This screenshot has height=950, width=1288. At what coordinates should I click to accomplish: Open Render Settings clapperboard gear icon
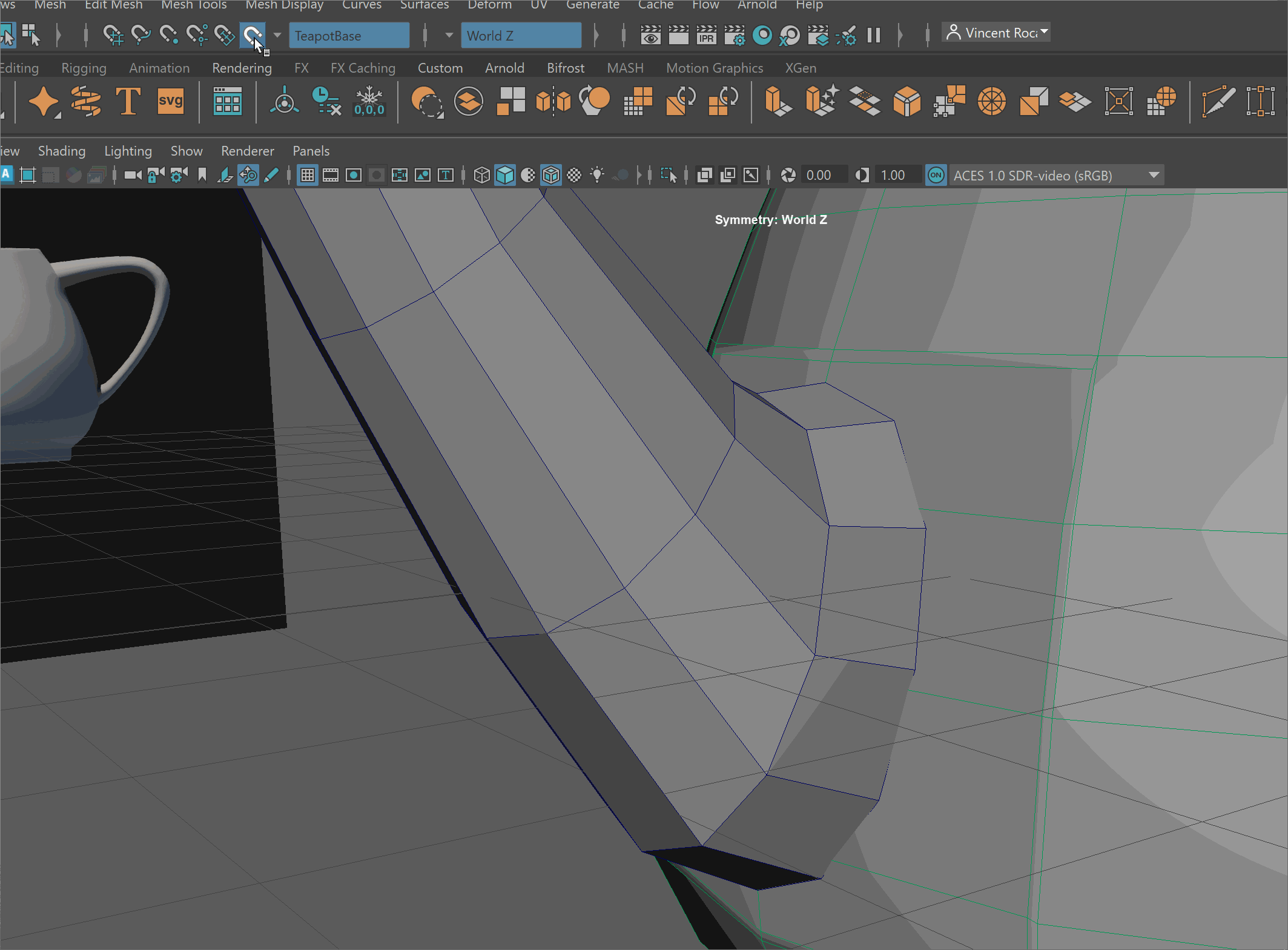(x=735, y=35)
